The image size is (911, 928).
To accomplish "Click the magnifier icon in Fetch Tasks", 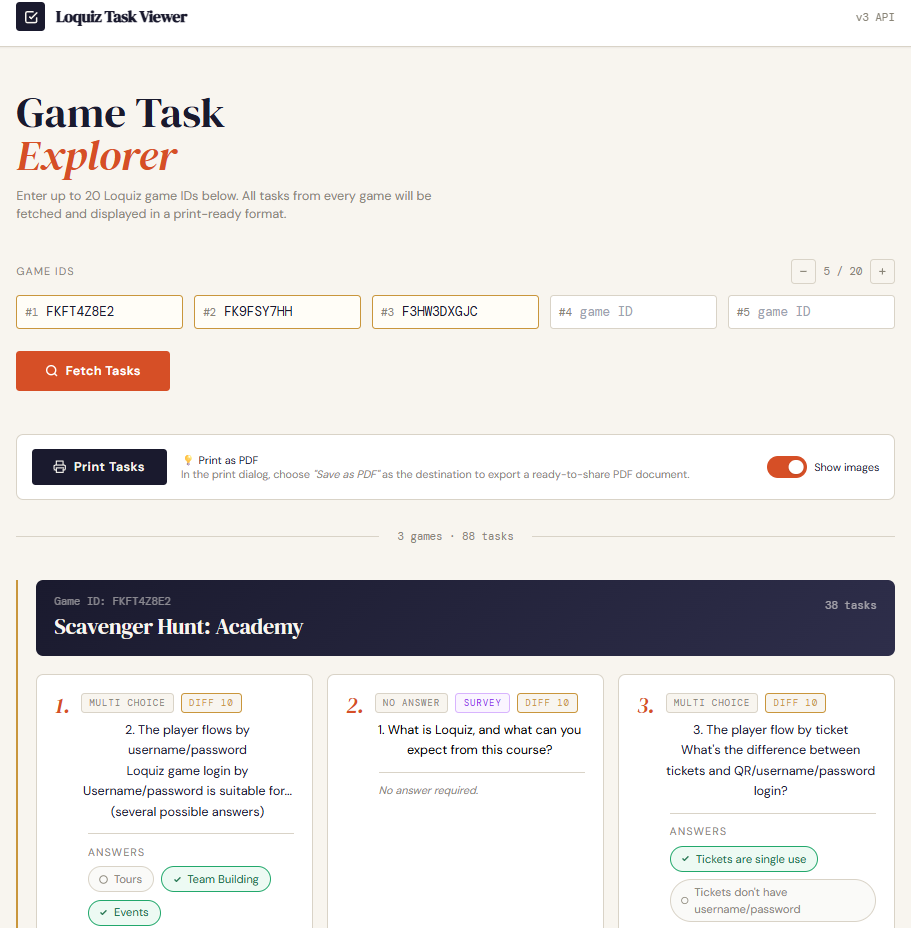I will click(x=52, y=371).
